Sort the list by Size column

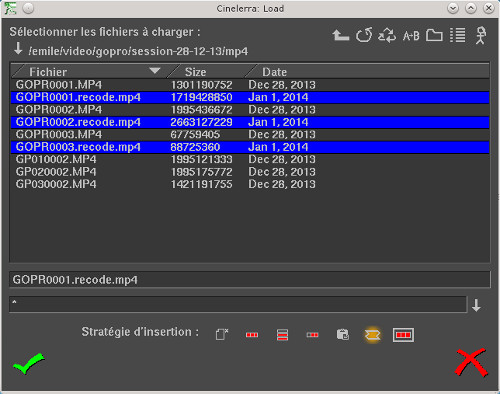pos(195,72)
